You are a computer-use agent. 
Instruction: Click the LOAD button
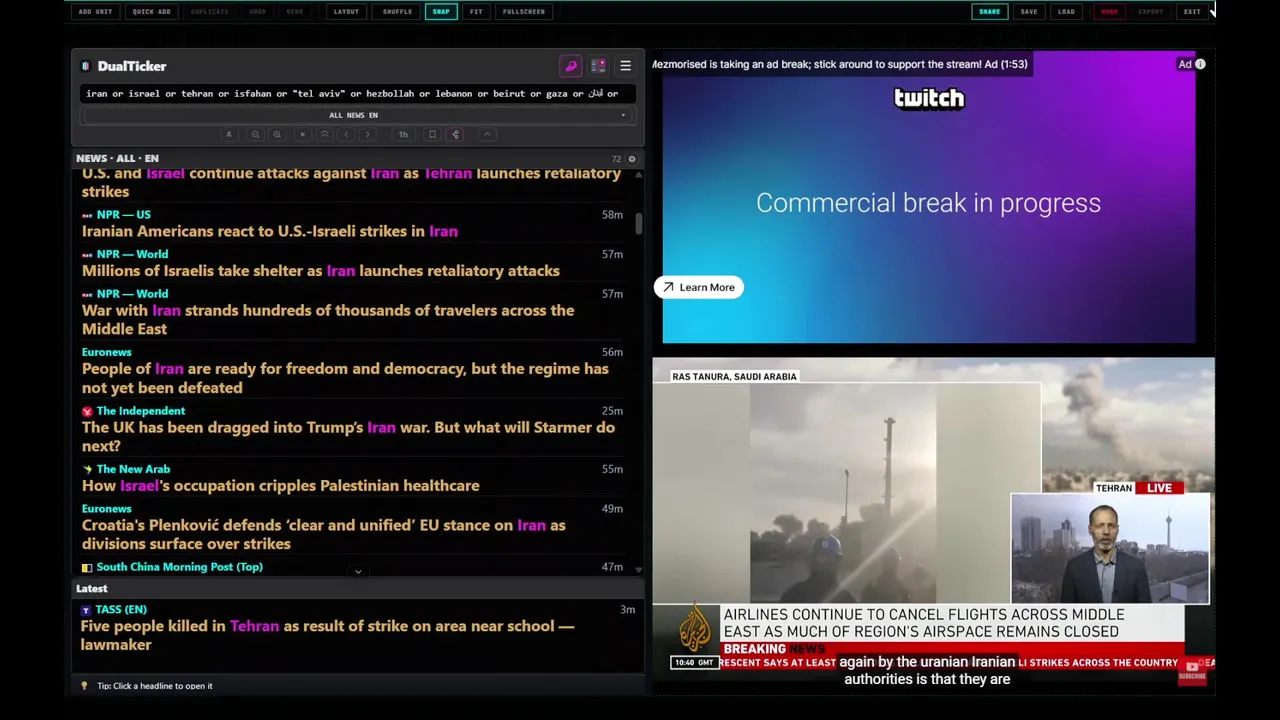click(1066, 11)
